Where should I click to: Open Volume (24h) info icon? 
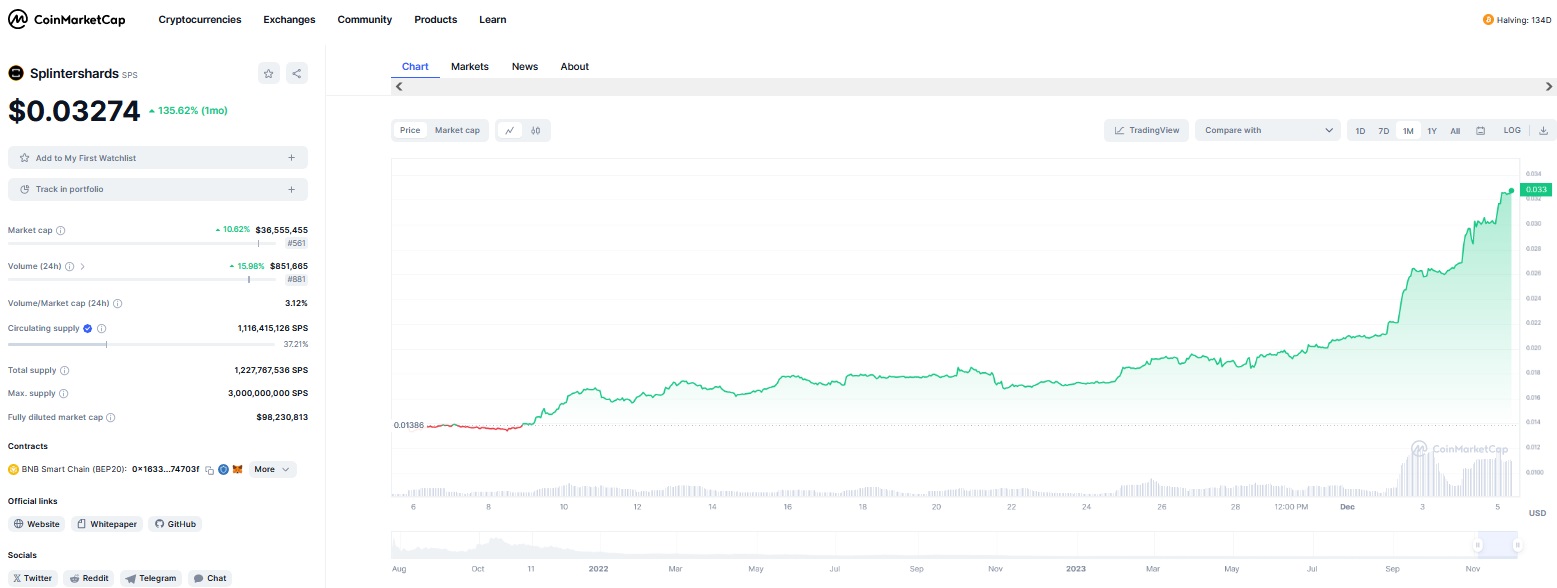point(70,266)
